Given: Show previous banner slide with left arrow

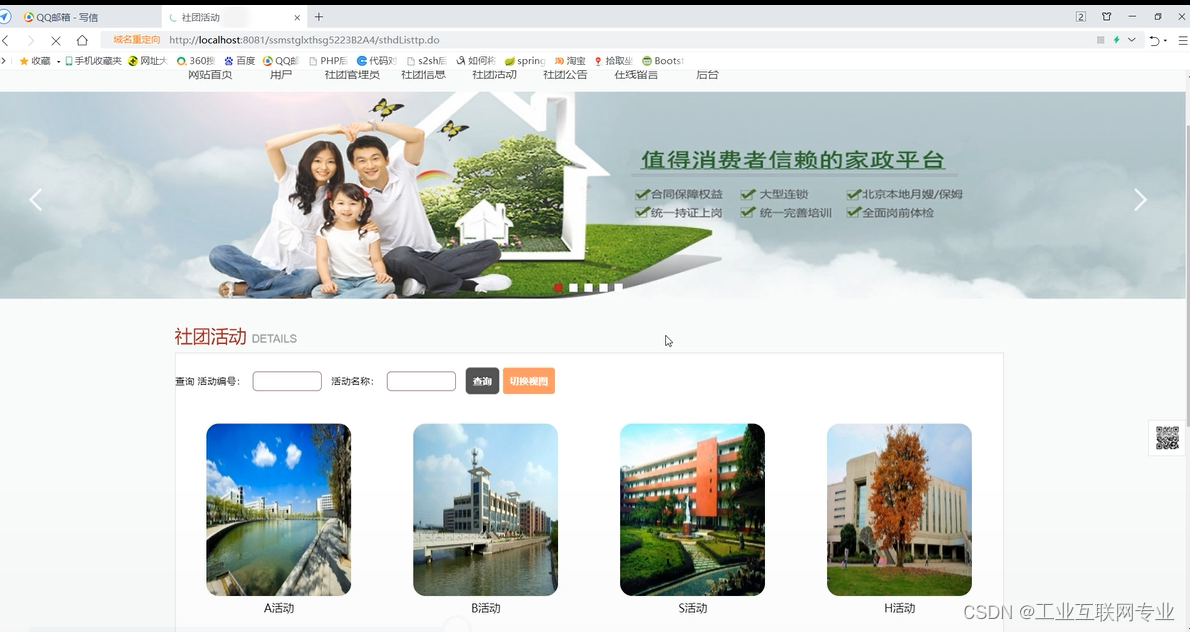Looking at the screenshot, I should click(x=36, y=200).
